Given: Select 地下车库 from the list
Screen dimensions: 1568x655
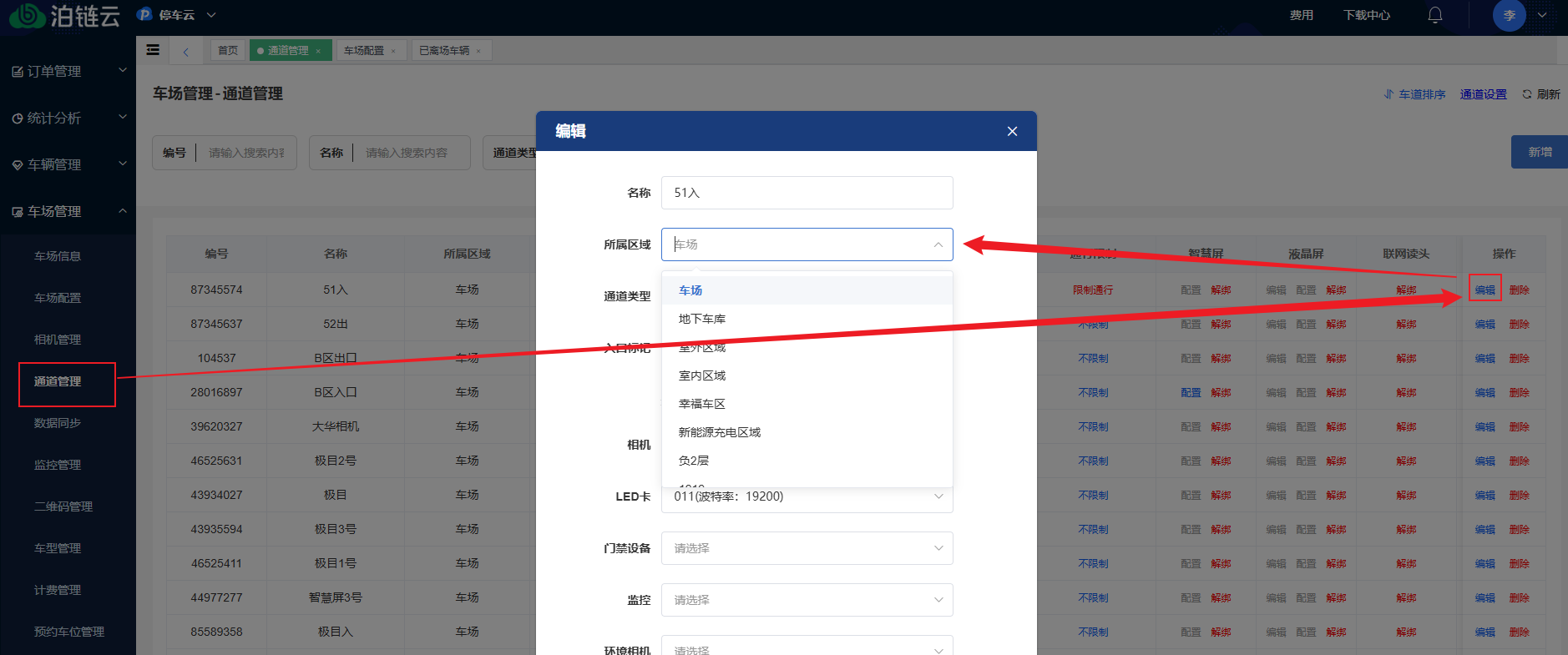Looking at the screenshot, I should click(x=807, y=319).
